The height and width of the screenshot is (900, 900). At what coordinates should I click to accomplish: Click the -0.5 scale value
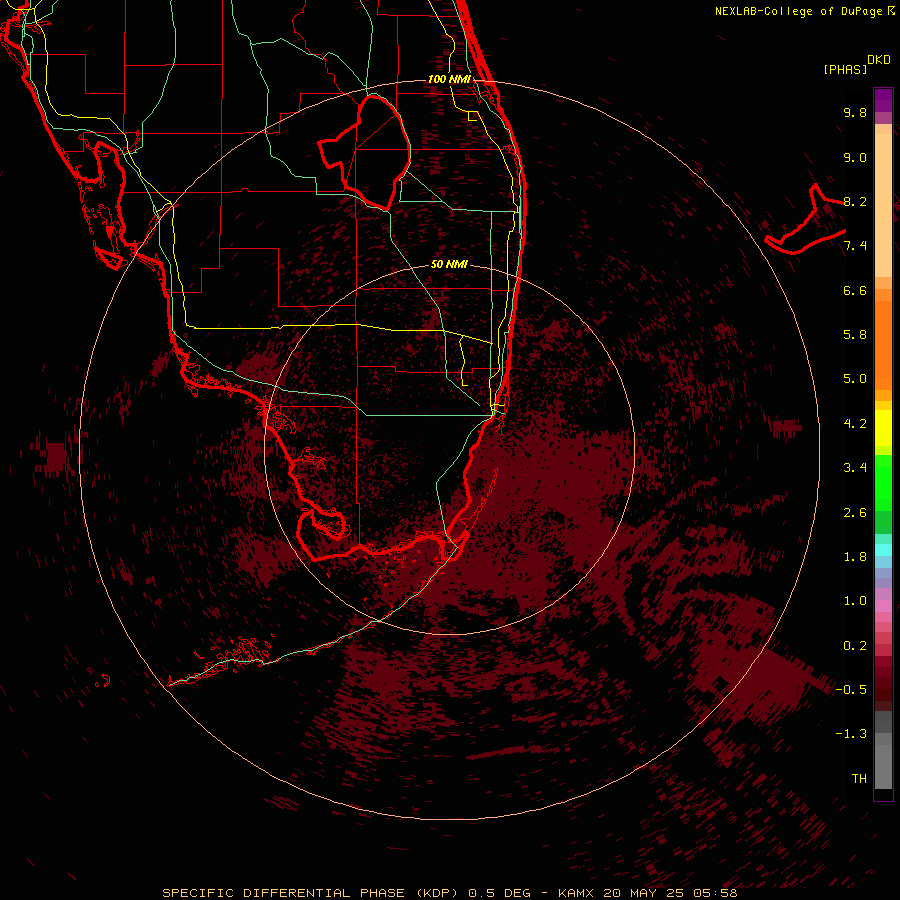coord(851,690)
